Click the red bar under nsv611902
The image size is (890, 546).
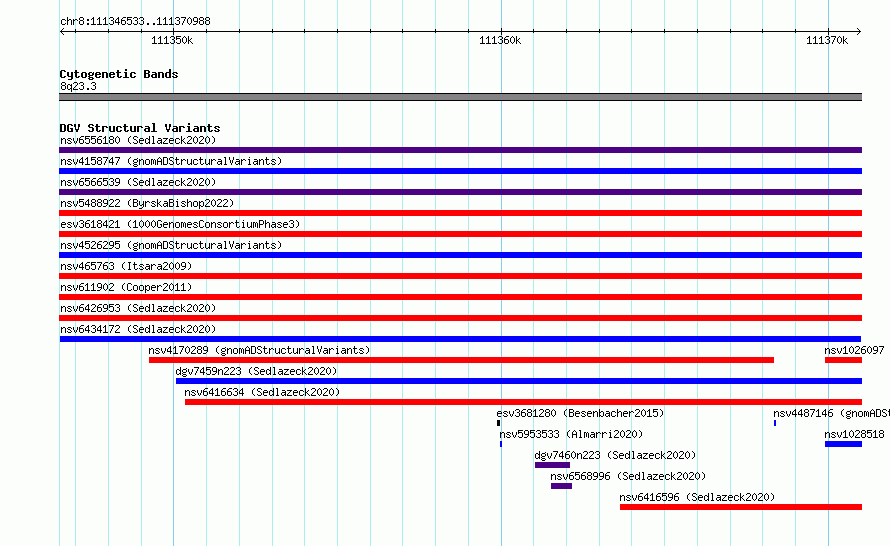coord(460,297)
